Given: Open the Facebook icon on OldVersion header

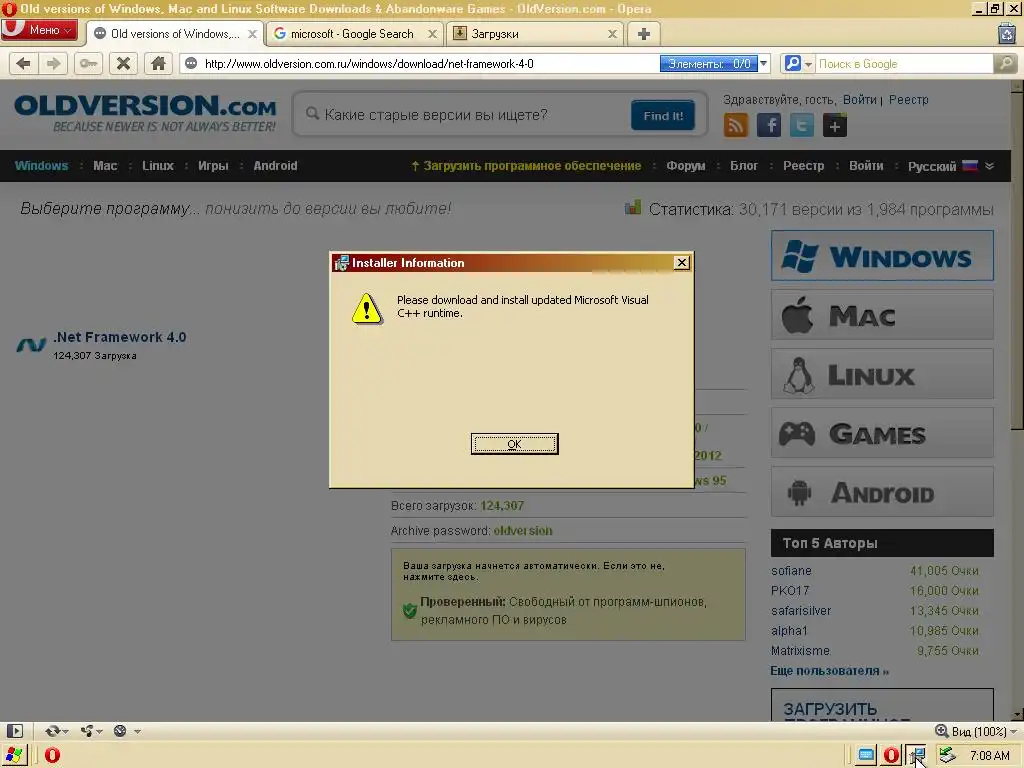Looking at the screenshot, I should [x=769, y=125].
